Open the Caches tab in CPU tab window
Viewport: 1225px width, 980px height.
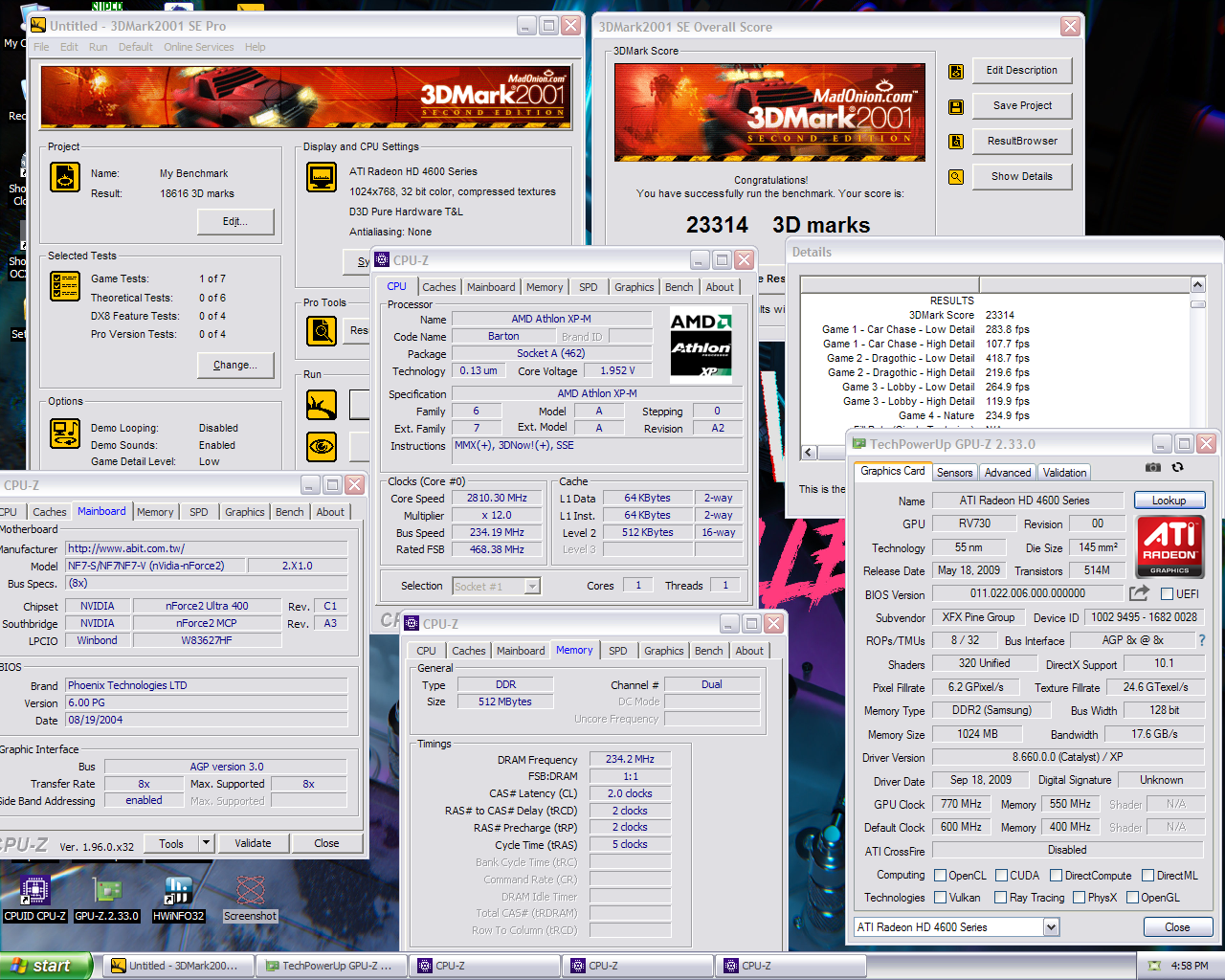pos(439,287)
